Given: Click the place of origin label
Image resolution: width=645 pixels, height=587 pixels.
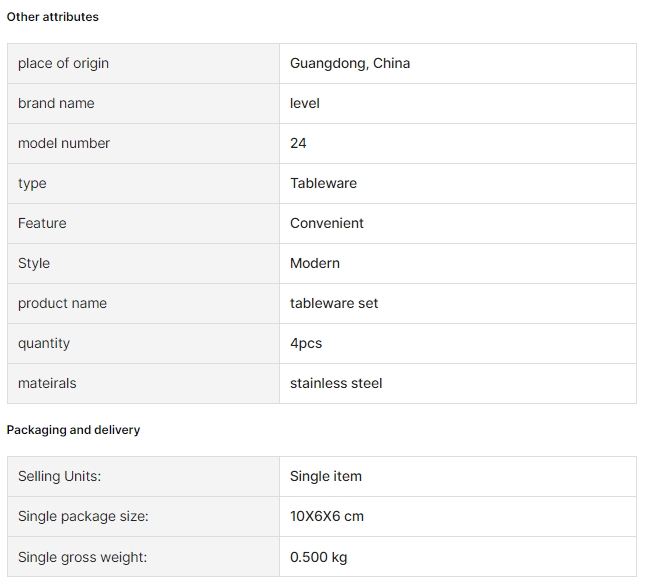Looking at the screenshot, I should pos(63,63).
